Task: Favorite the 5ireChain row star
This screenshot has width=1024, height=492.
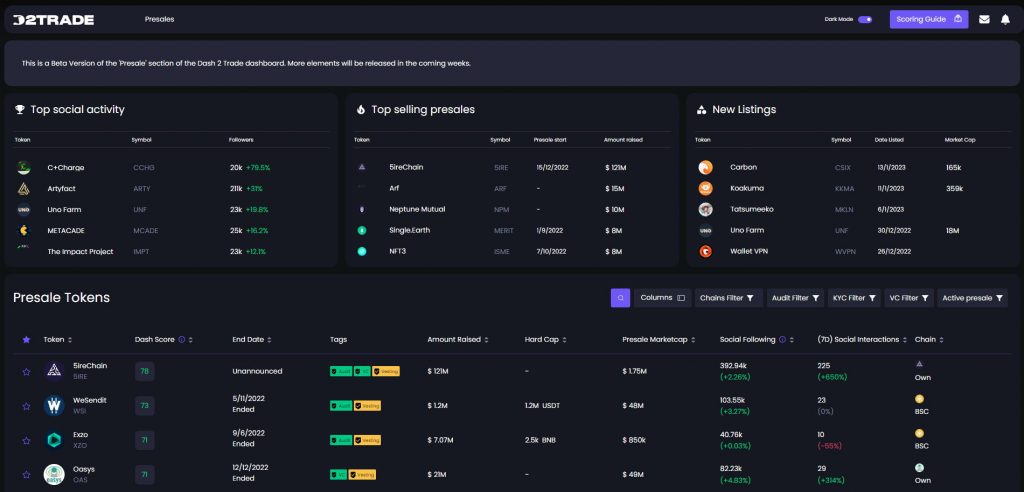Action: coord(26,372)
